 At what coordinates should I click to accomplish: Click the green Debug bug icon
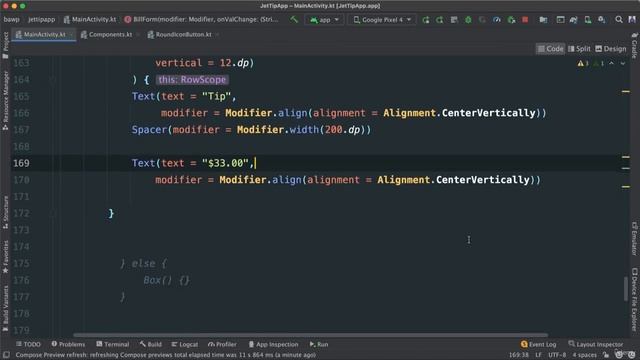(468, 20)
